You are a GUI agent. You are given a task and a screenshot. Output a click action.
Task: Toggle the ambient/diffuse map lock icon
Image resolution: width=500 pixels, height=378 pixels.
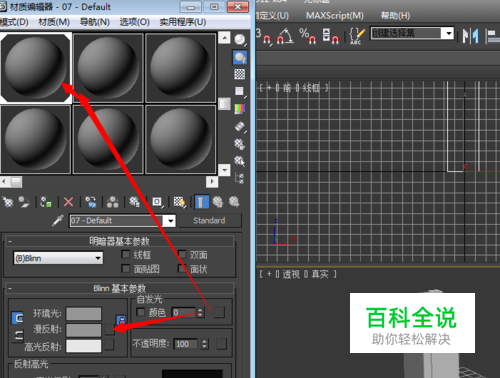pyautogui.click(x=121, y=320)
